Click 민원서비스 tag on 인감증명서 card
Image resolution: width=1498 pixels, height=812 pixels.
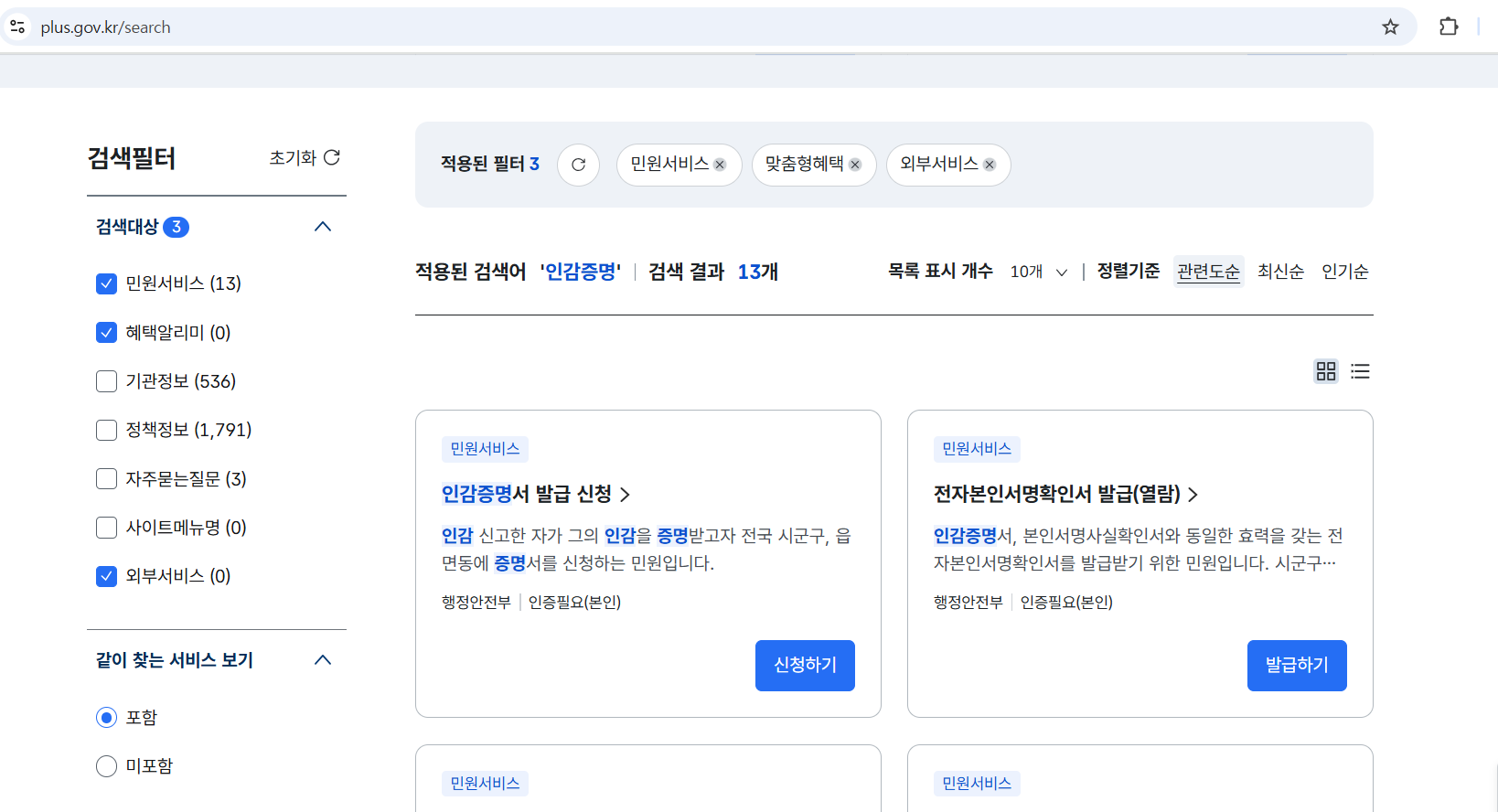[485, 449]
